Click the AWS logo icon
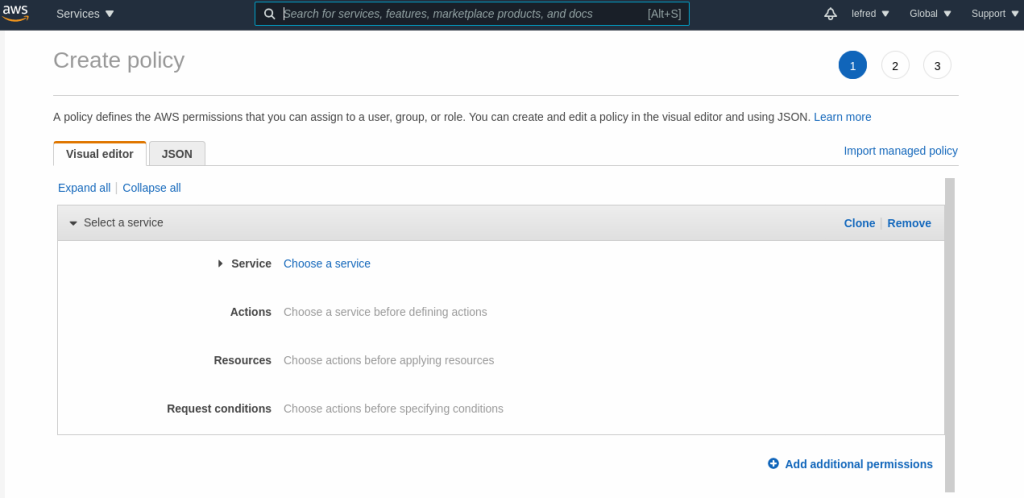This screenshot has width=1024, height=498. (15, 14)
